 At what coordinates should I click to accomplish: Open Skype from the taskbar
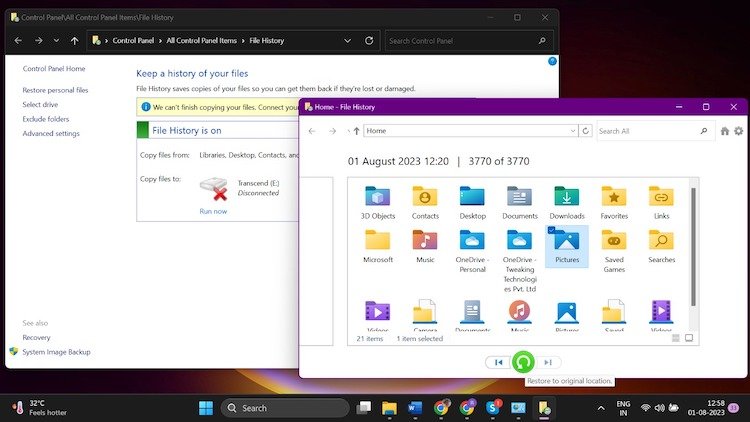pos(492,408)
